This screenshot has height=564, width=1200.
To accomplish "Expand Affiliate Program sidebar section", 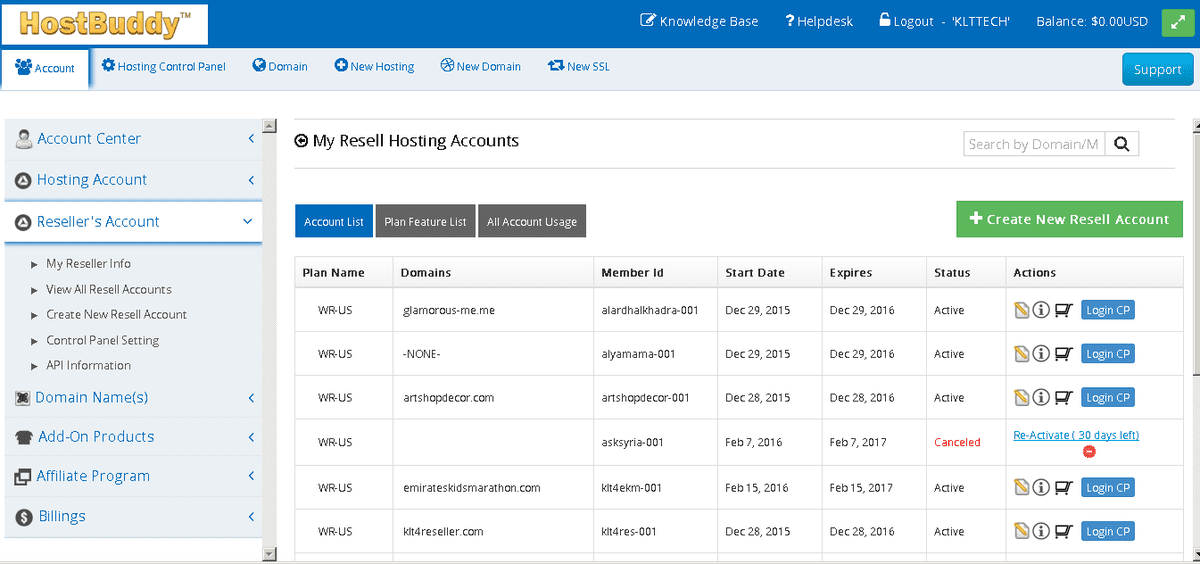I will pyautogui.click(x=131, y=476).
